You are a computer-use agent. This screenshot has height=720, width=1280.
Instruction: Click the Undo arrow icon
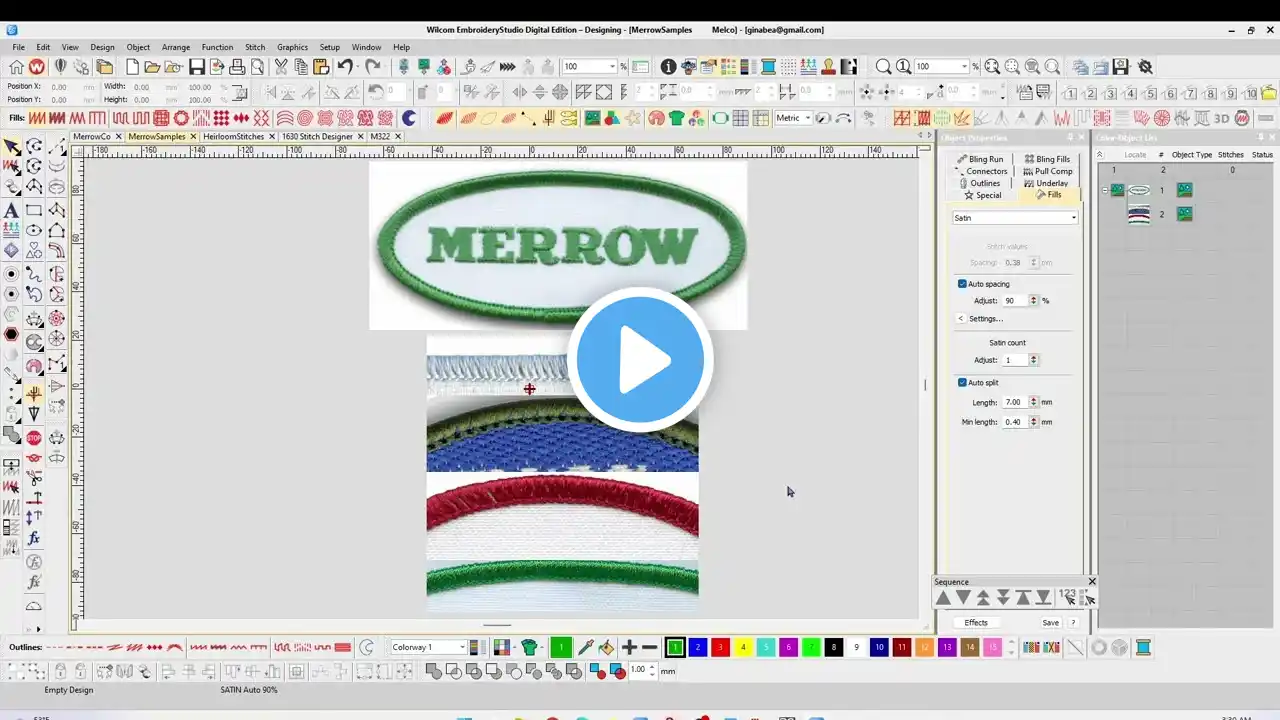coord(345,67)
